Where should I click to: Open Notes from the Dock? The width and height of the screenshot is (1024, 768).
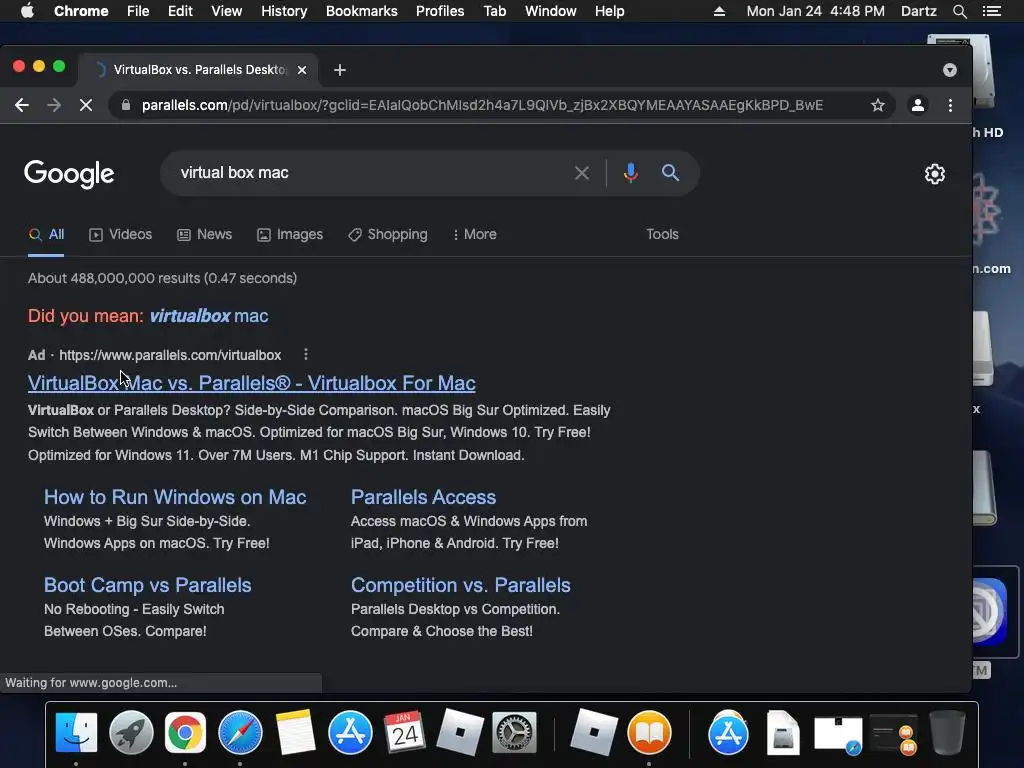click(x=295, y=733)
